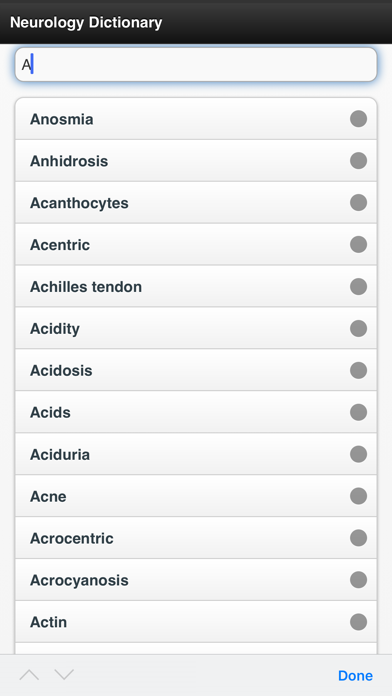Open the Acids dictionary entry

pos(196,412)
